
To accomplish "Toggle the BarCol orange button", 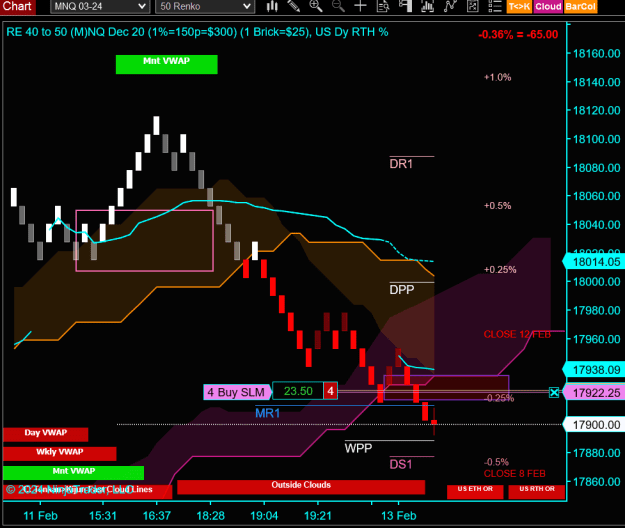I will click(580, 6).
